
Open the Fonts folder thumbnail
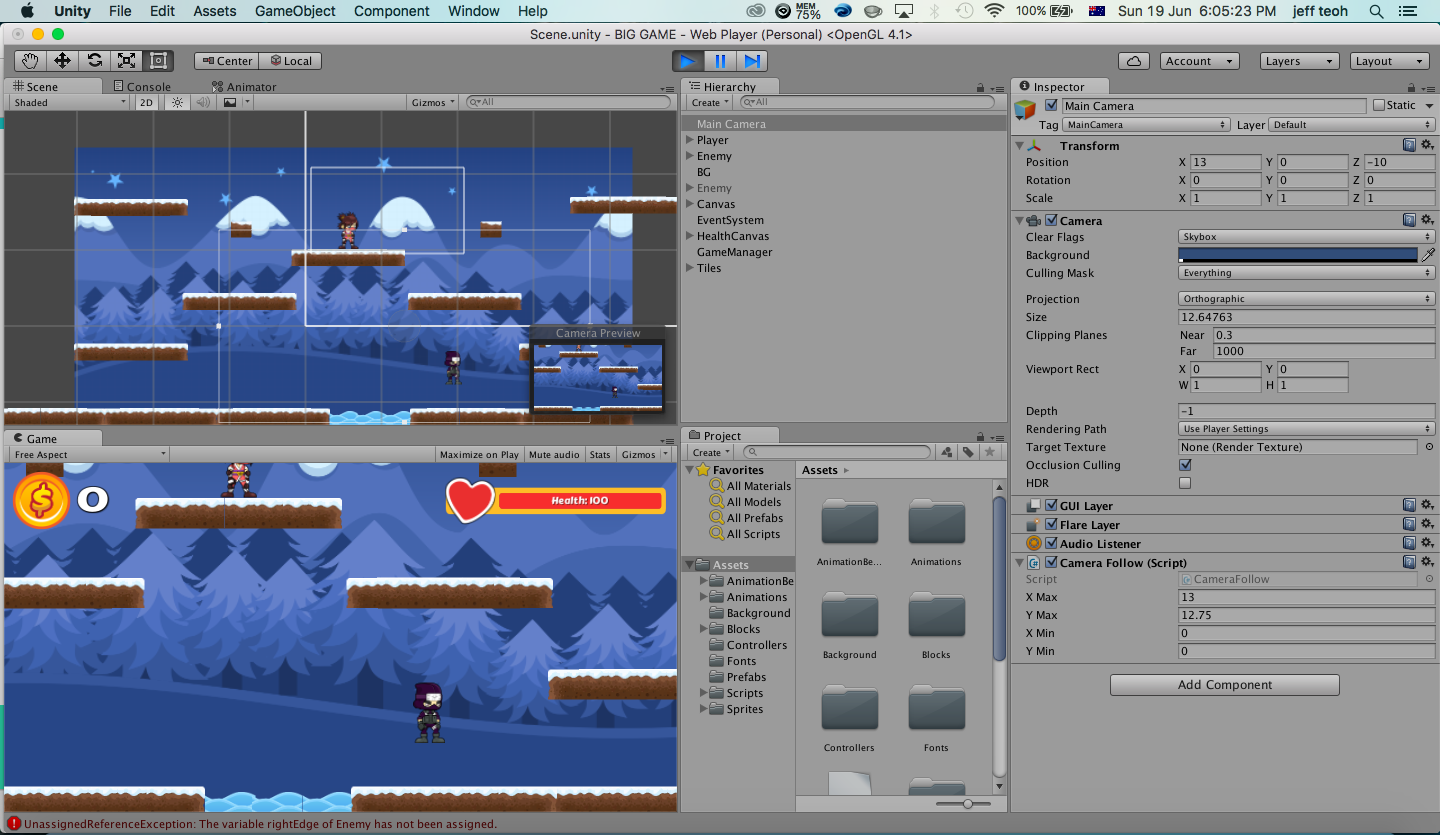[936, 707]
